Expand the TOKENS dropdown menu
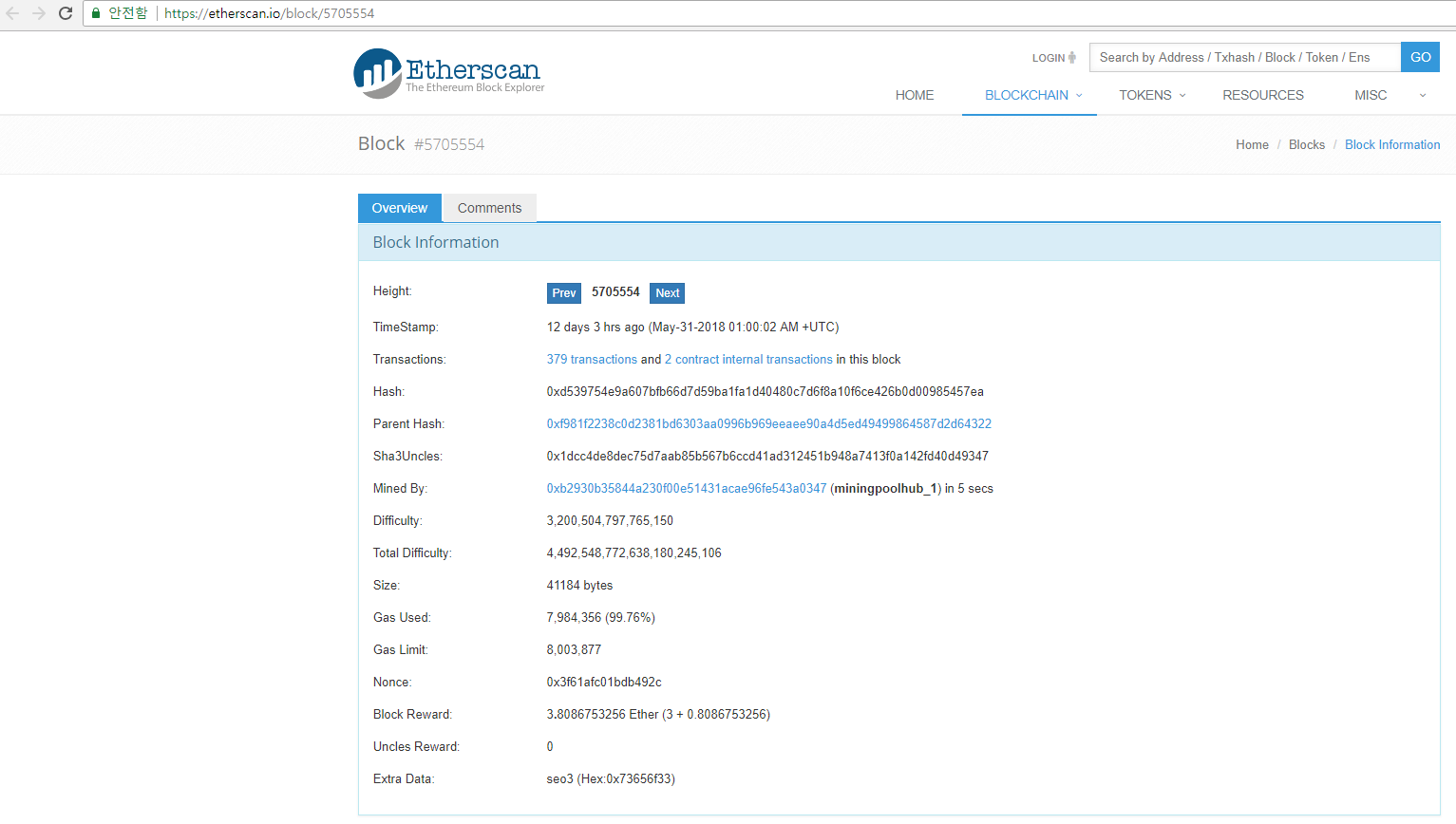This screenshot has width=1456, height=824. (1152, 95)
